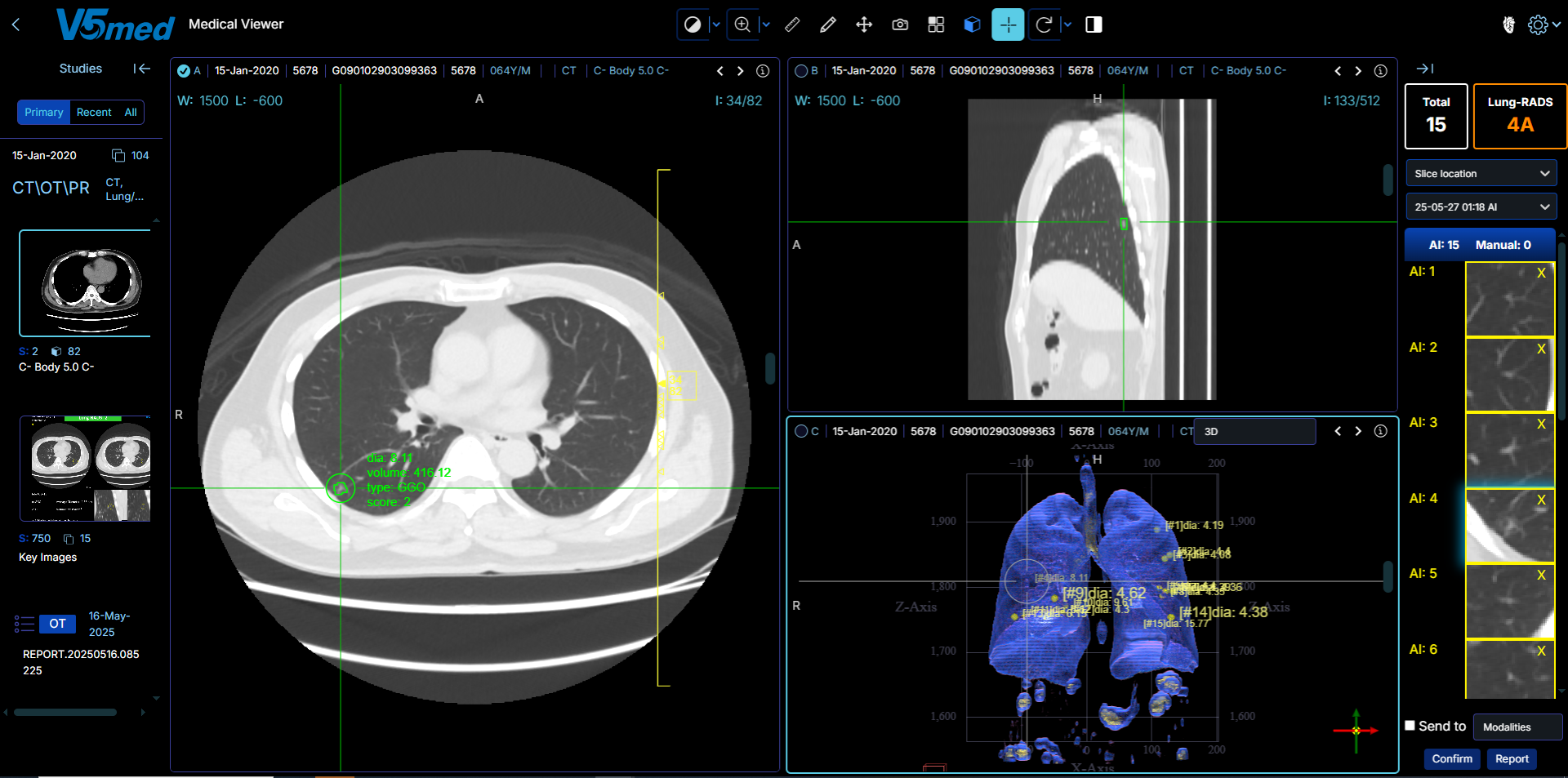Toggle the 3D cube rendering tool
Screen dimensions: 1568x778
(x=972, y=24)
